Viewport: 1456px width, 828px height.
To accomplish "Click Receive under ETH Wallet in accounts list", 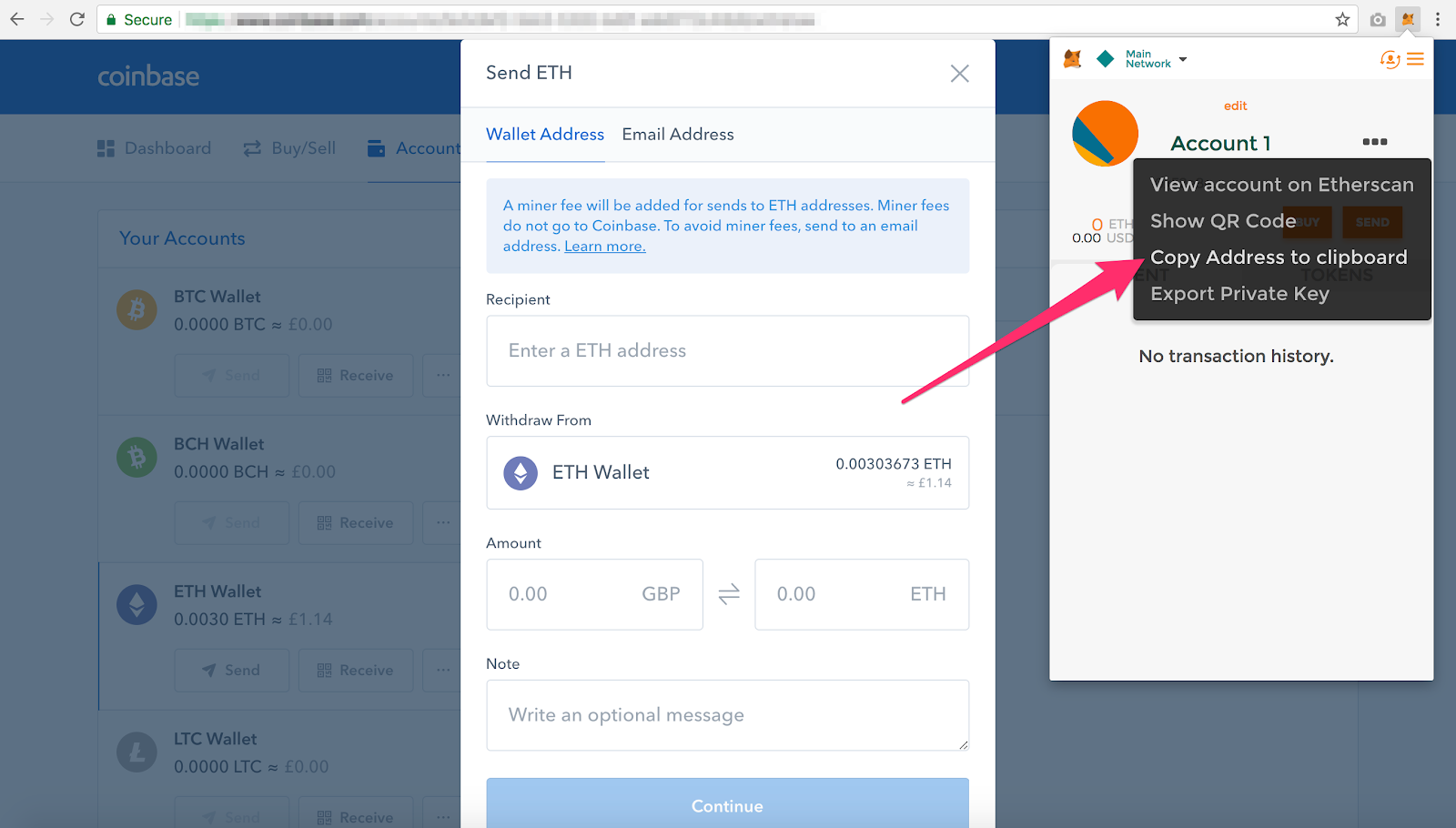I will click(x=356, y=671).
